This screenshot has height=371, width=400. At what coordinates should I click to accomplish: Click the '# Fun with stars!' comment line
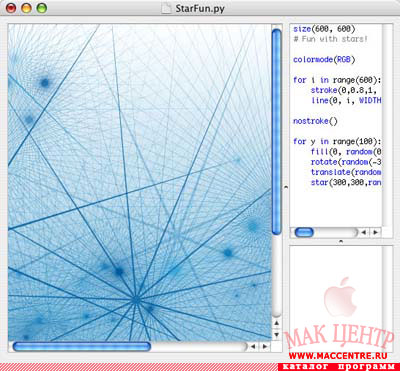pos(330,39)
